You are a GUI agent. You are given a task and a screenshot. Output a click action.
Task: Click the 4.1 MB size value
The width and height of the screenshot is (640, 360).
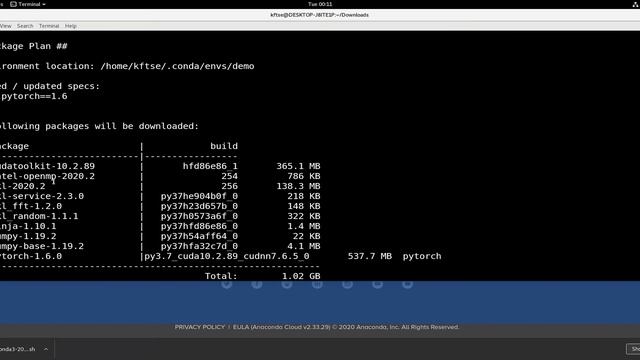pos(304,246)
